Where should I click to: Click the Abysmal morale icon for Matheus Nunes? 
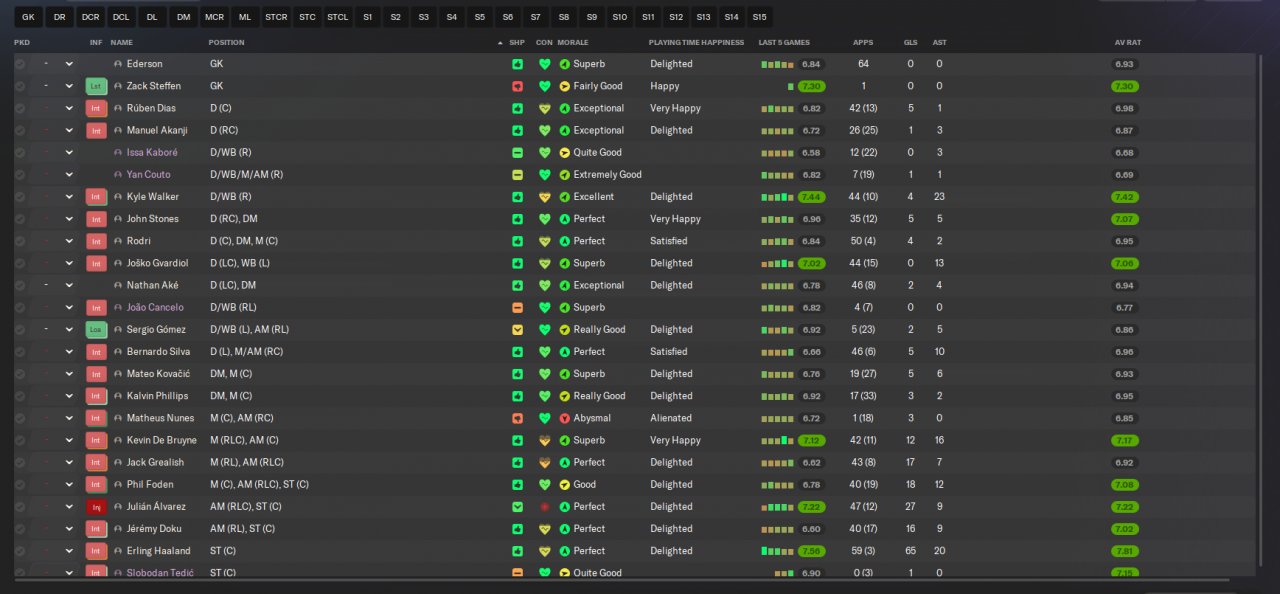point(564,418)
